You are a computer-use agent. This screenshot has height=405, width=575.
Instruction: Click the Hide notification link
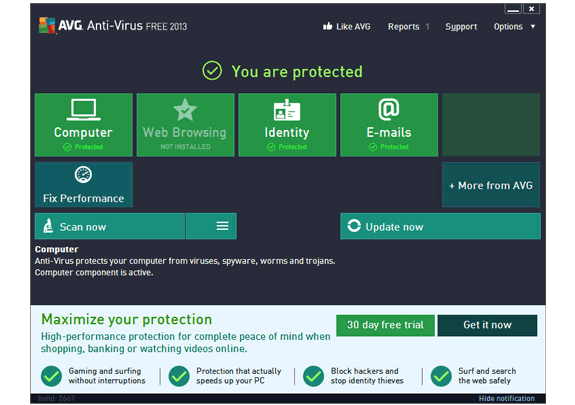506,398
